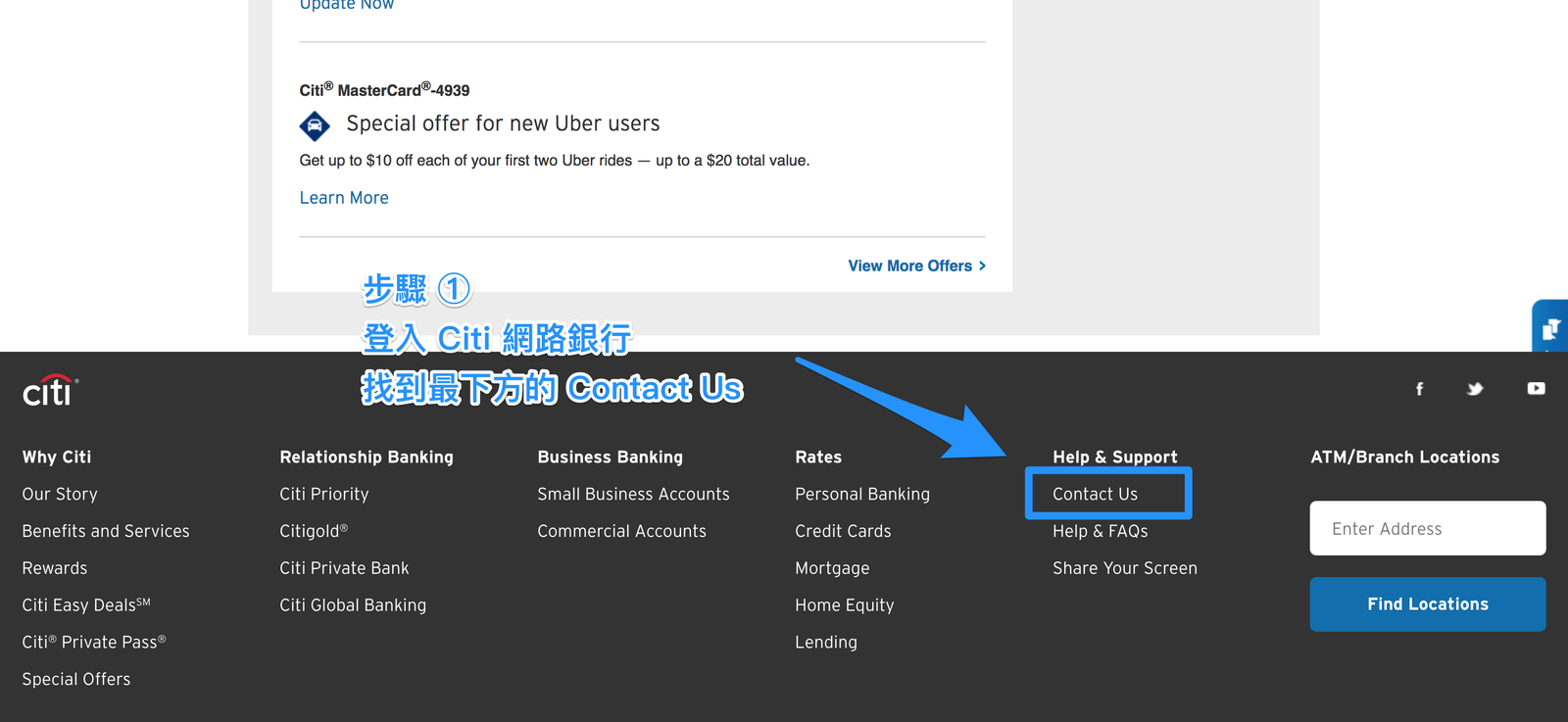Click Learn More under Uber offer

pos(344,198)
